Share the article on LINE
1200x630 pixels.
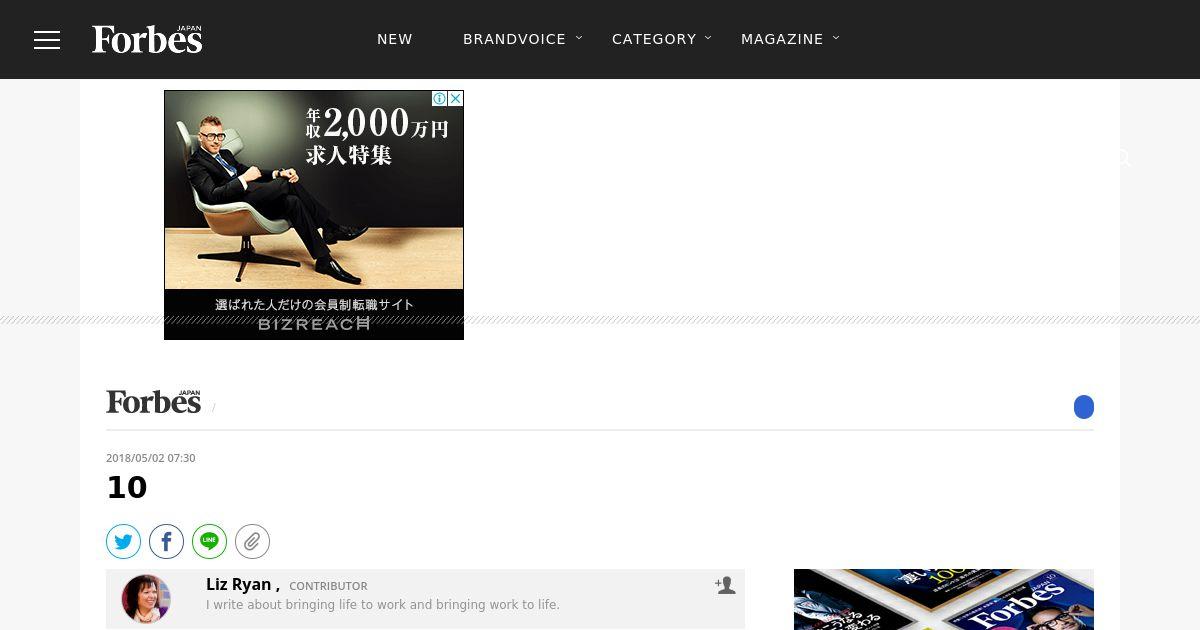(x=209, y=542)
